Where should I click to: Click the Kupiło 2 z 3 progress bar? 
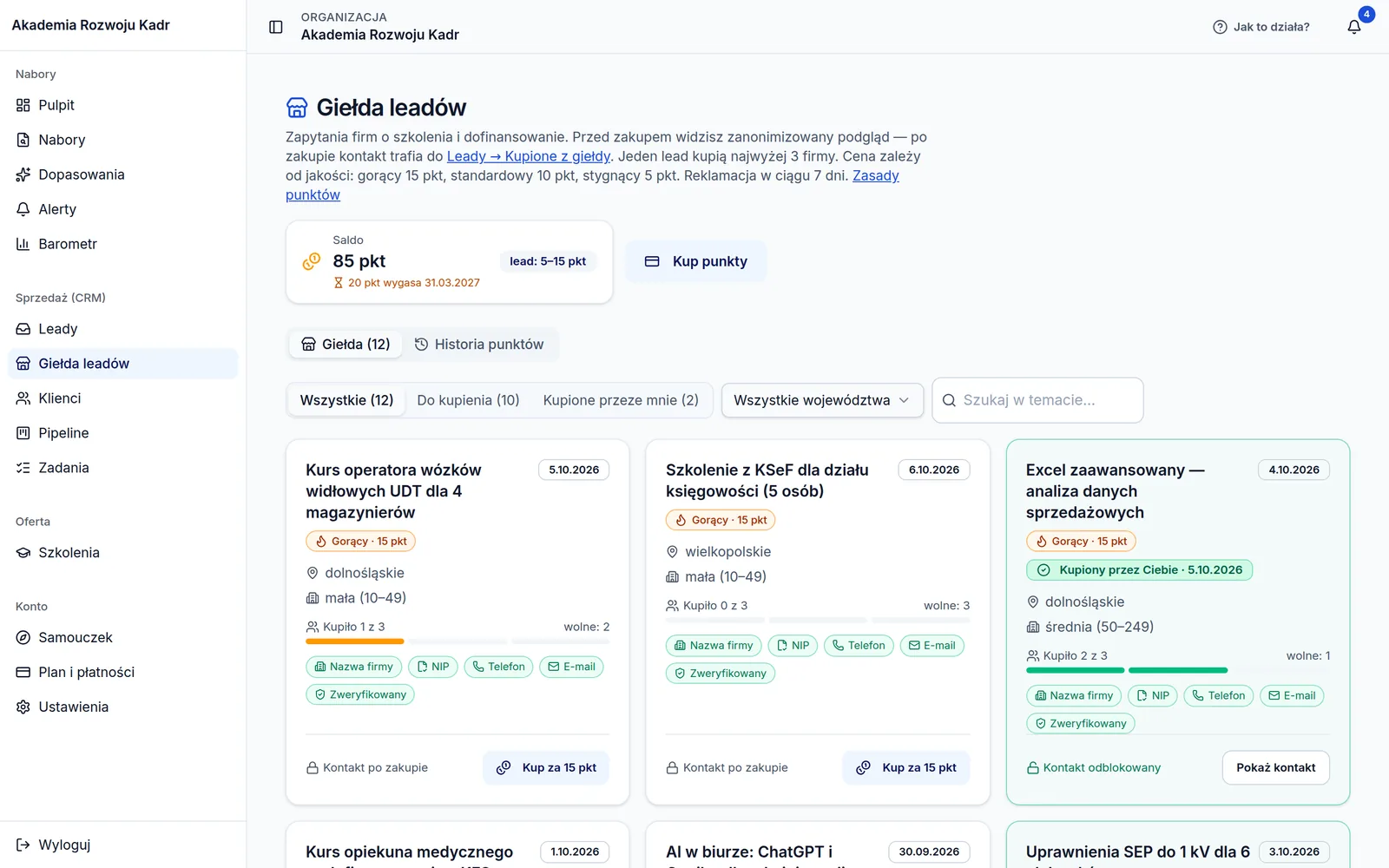click(1178, 670)
